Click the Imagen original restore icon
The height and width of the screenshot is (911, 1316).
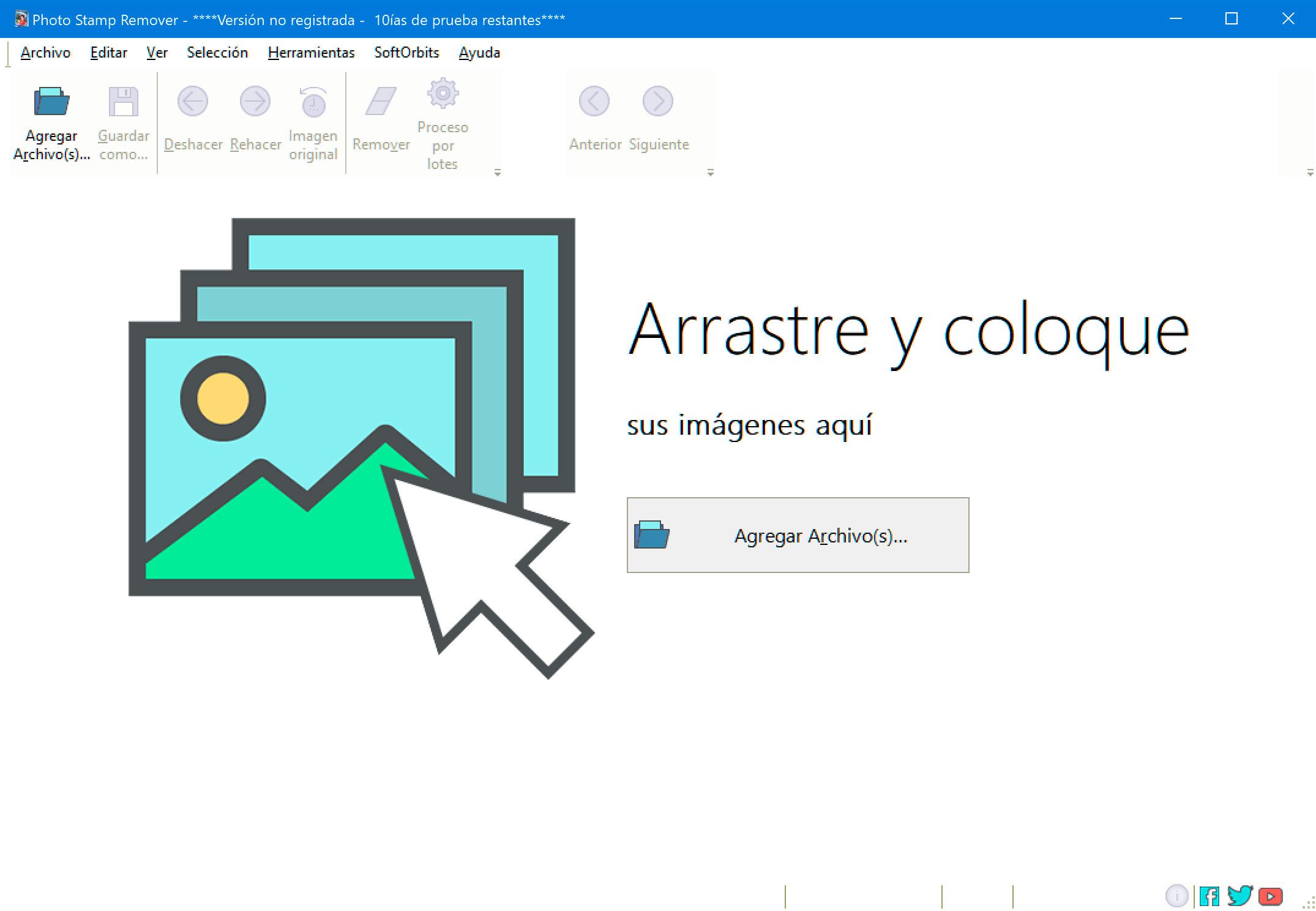313,102
